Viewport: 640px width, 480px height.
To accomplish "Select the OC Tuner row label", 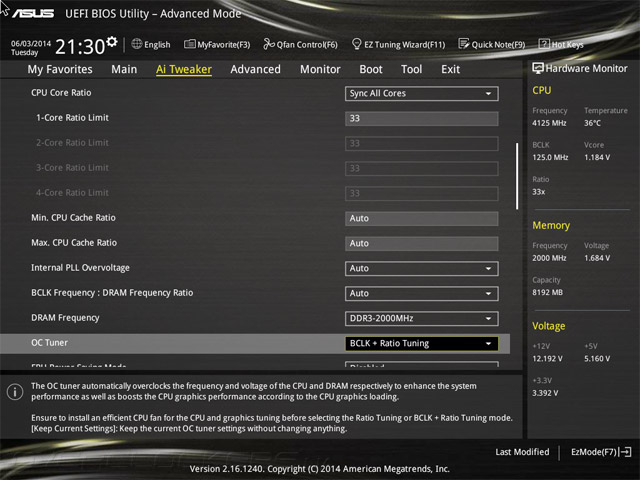I will (49, 343).
